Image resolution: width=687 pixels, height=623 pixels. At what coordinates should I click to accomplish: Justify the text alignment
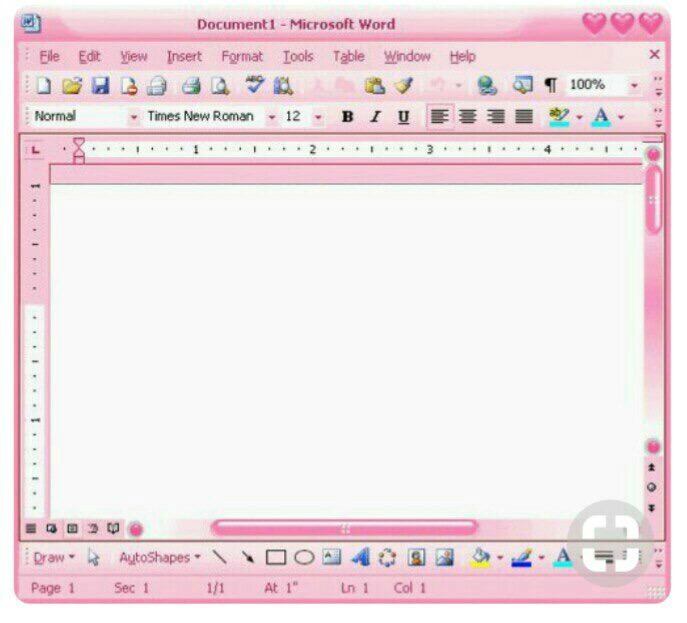524,117
